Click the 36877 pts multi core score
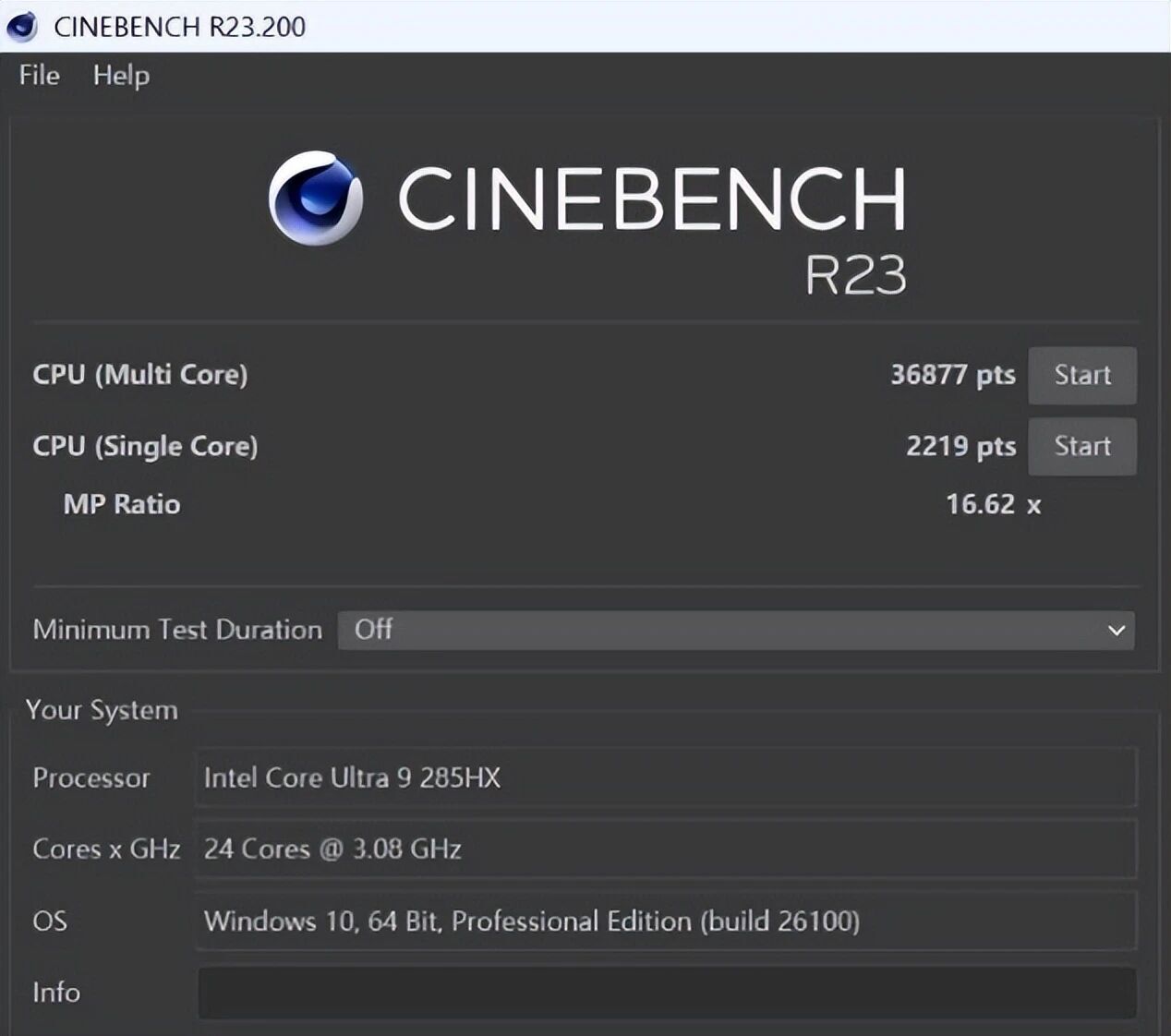The width and height of the screenshot is (1171, 1036). (x=952, y=375)
